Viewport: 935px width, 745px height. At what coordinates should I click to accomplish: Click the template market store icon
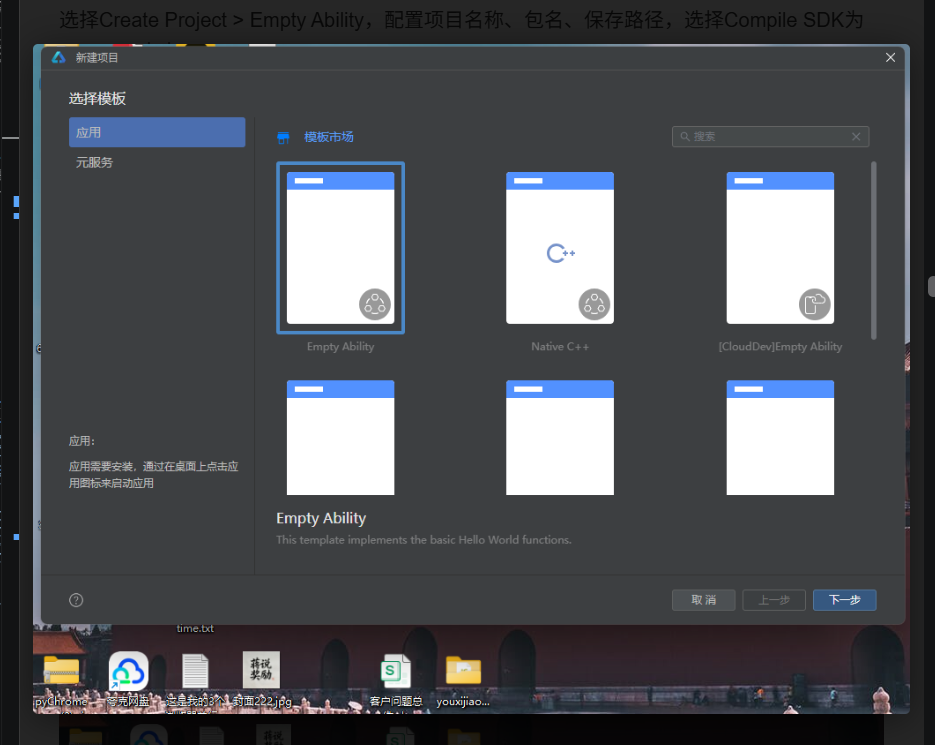tap(283, 138)
